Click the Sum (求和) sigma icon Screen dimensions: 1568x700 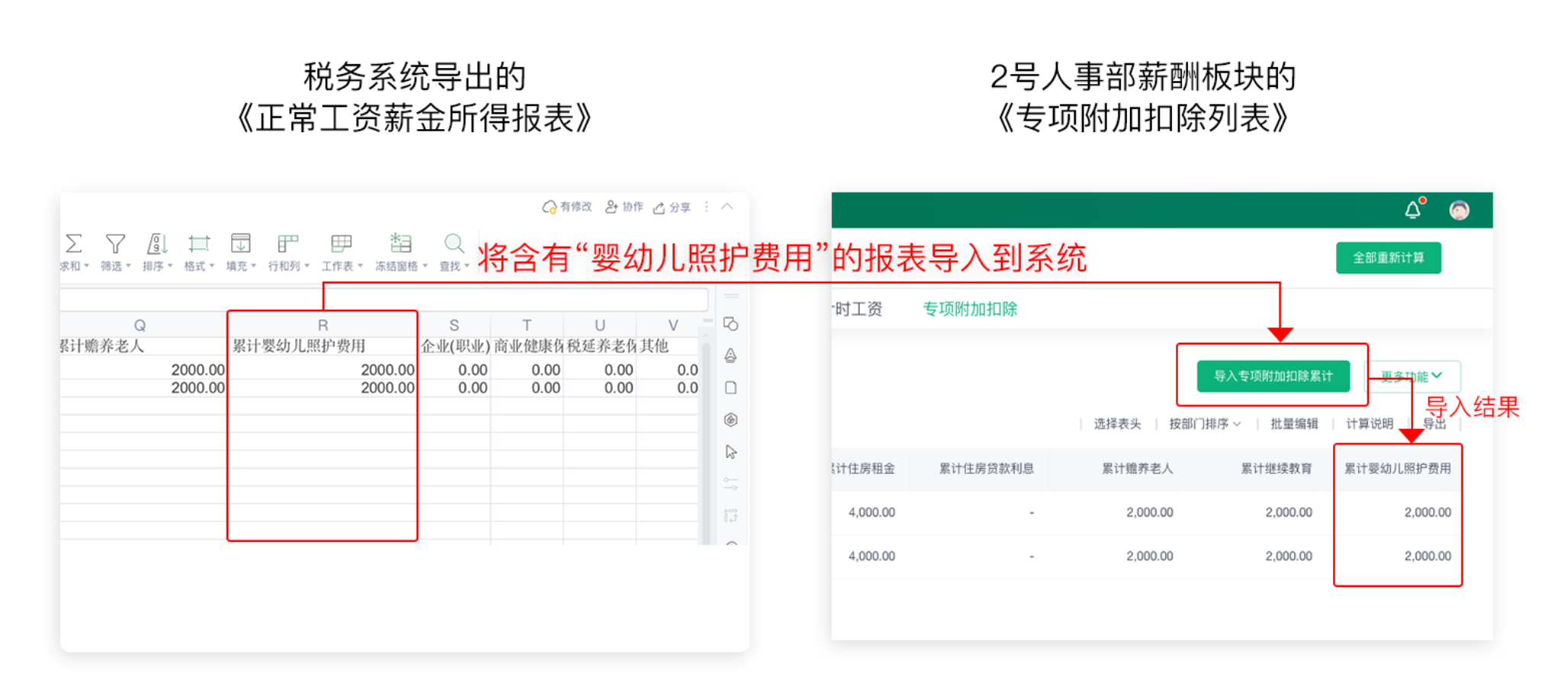(73, 244)
